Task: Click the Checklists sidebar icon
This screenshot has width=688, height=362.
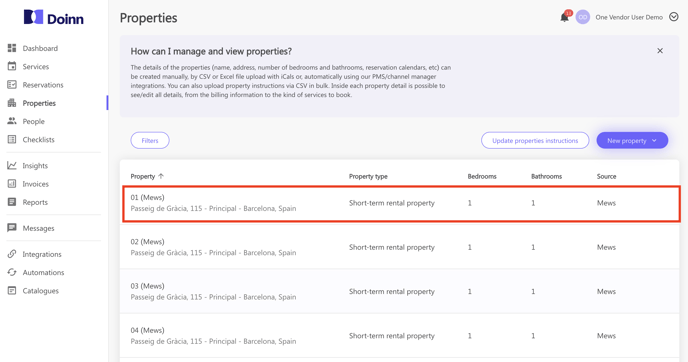Action: tap(12, 140)
